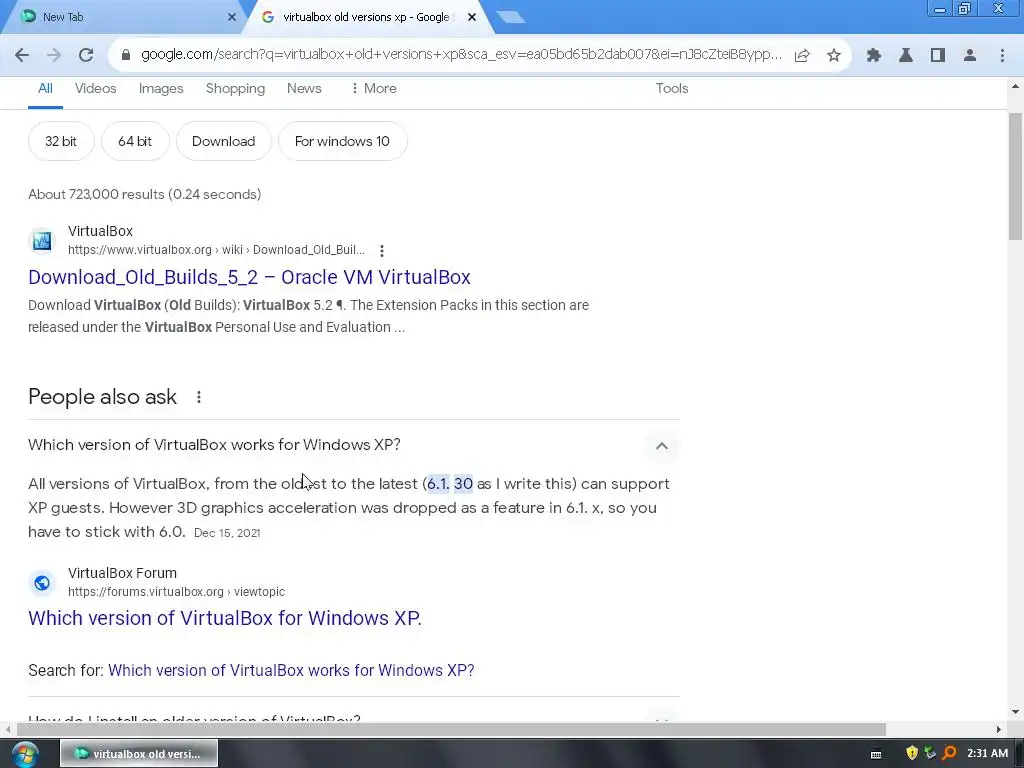Click the Dec 15, 2021 date
1024x768 pixels.
coord(227,533)
